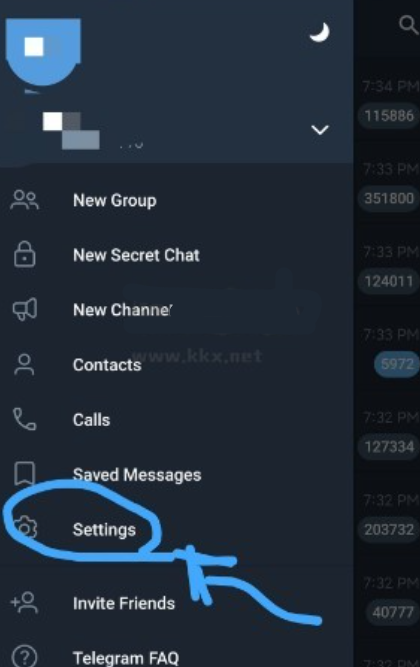Tap the phone icon for Calls
The height and width of the screenshot is (667, 420).
(x=25, y=419)
